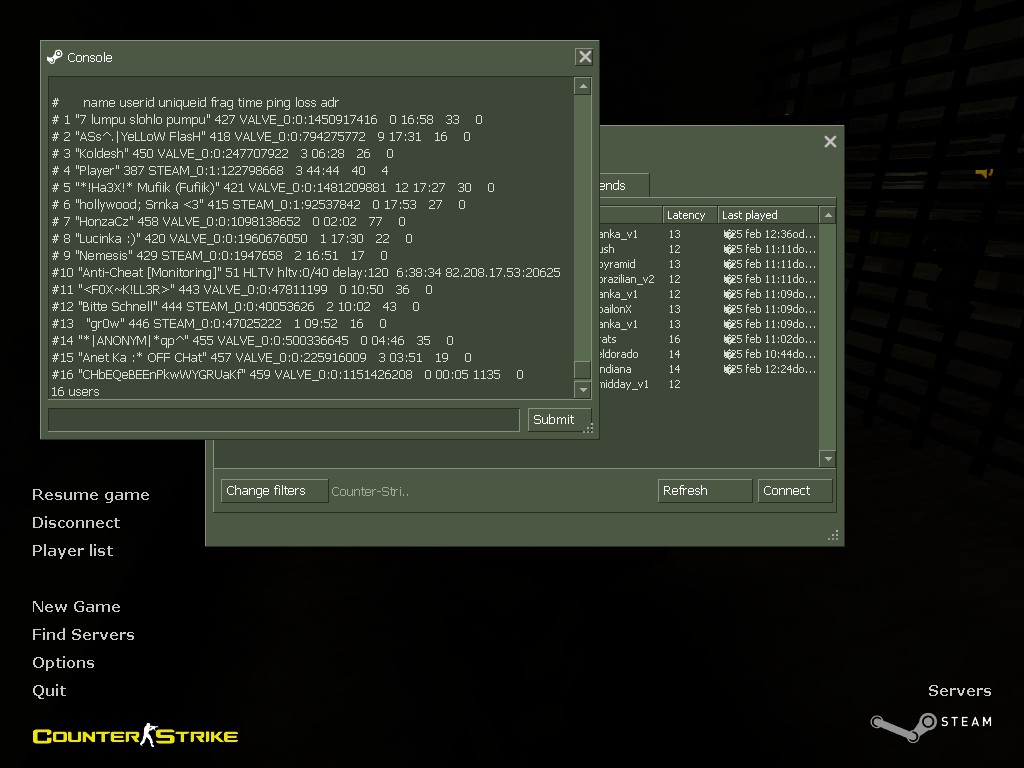Disconnect from the current server

pyautogui.click(x=76, y=522)
